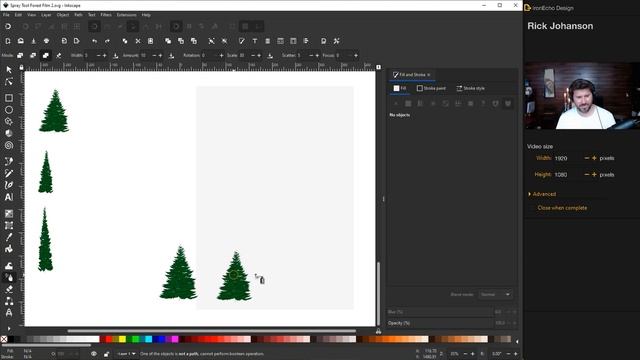The width and height of the screenshot is (640, 360).
Task: Click the Save document icon
Action: point(33,41)
